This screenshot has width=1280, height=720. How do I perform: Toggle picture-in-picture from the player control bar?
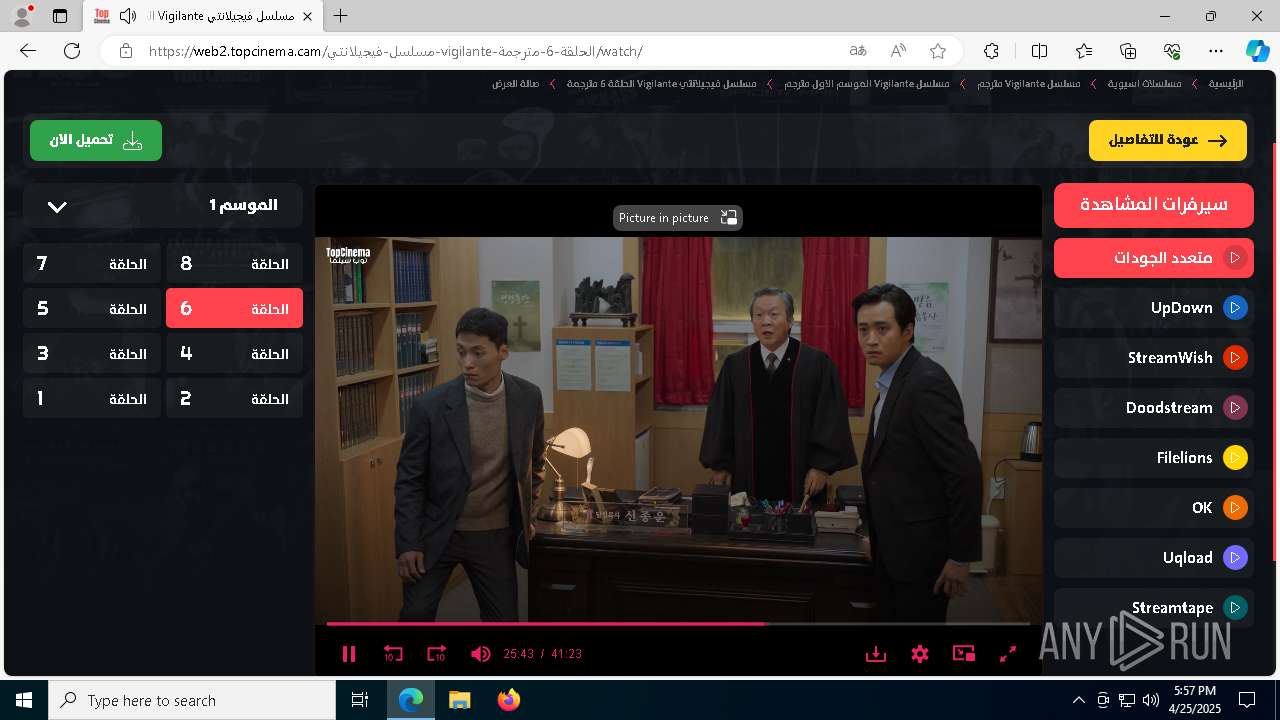click(x=964, y=654)
